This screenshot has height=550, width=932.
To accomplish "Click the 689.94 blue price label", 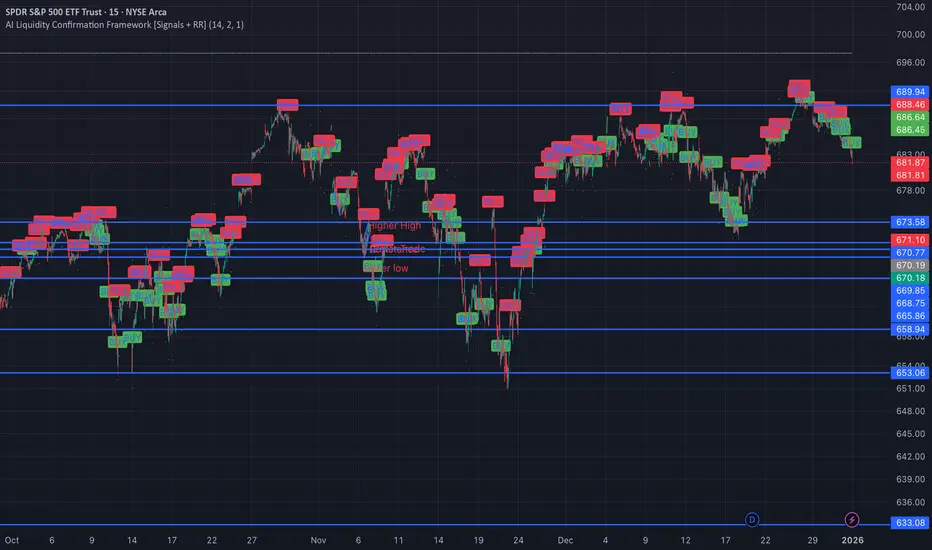I will pyautogui.click(x=910, y=92).
